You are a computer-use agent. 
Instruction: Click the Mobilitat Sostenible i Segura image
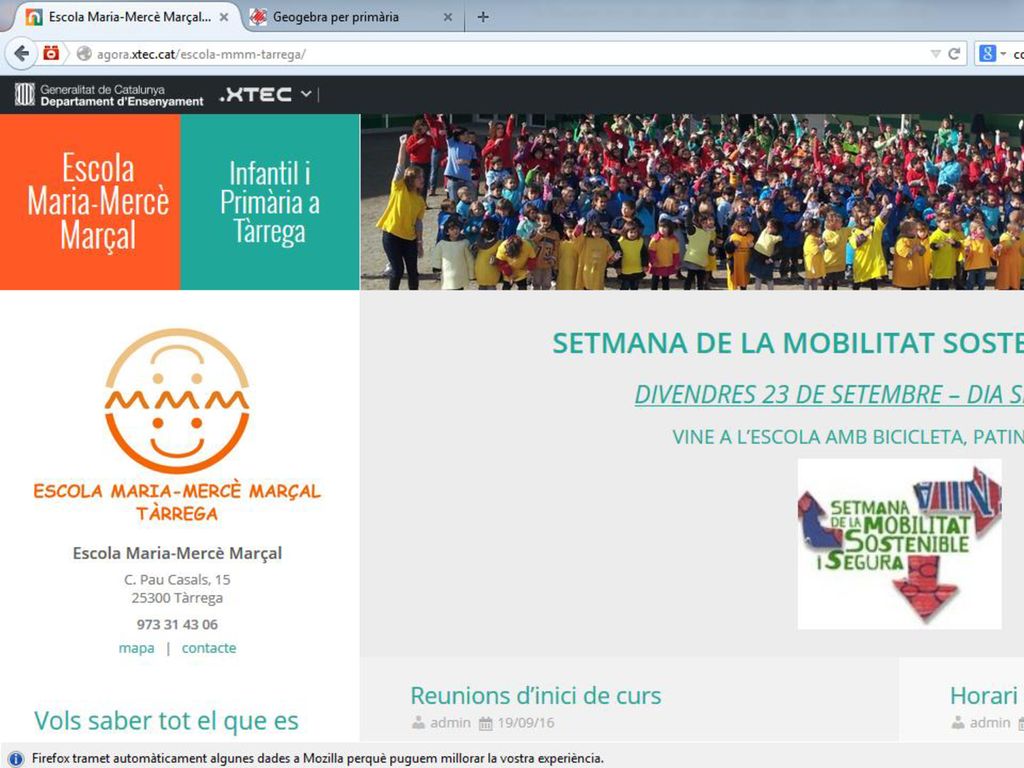pyautogui.click(x=899, y=544)
